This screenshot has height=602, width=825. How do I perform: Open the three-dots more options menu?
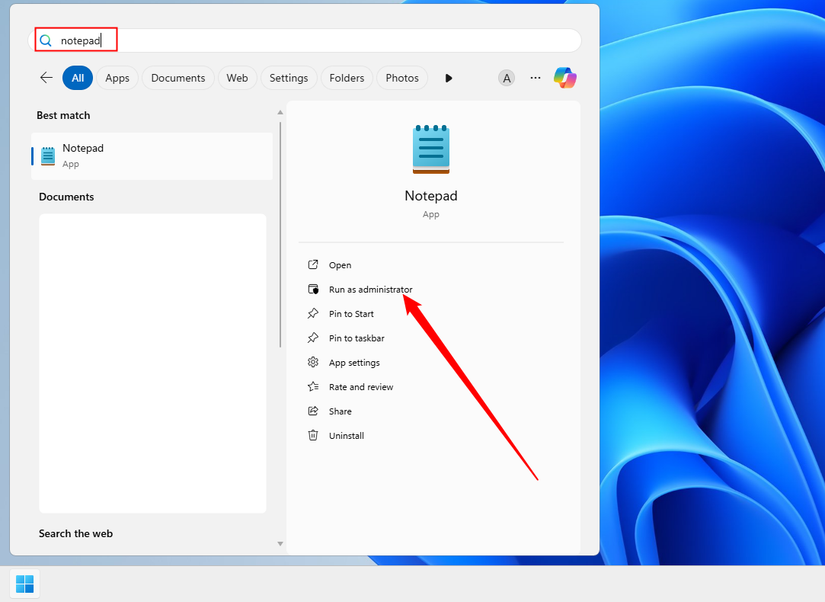click(535, 78)
